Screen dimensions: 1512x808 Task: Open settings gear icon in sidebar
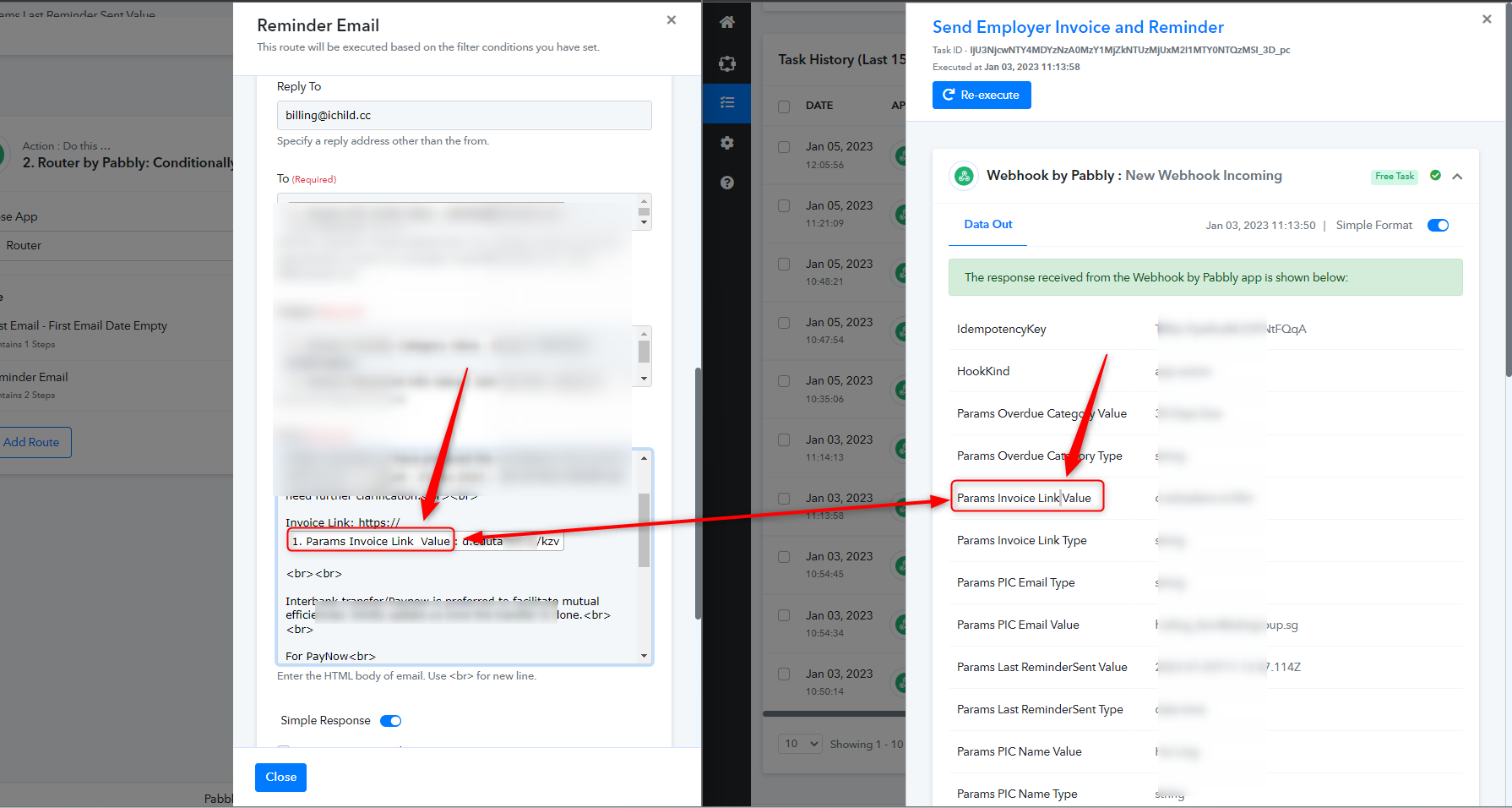tap(726, 143)
